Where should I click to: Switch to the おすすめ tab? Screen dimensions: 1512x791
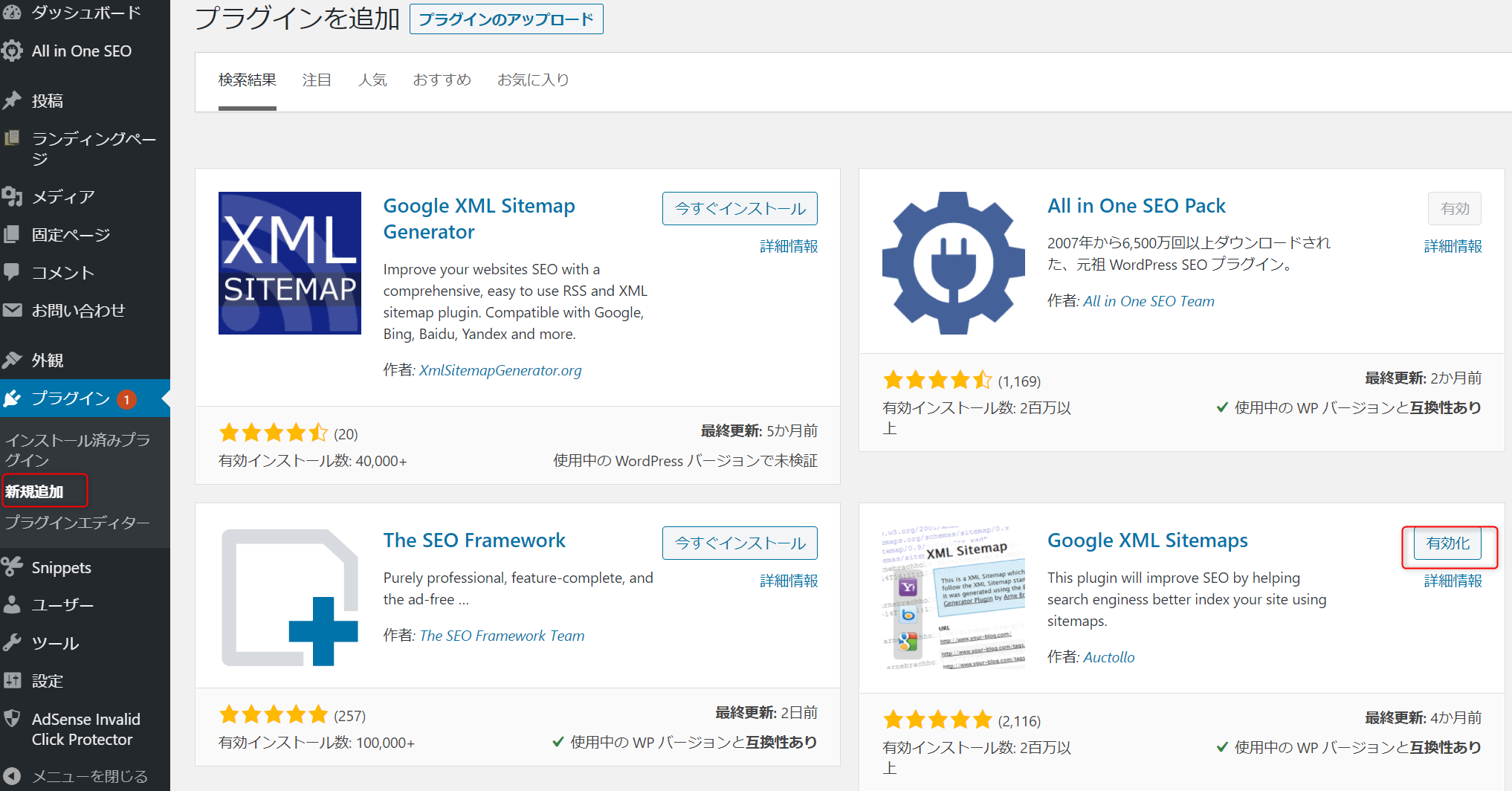(x=442, y=80)
